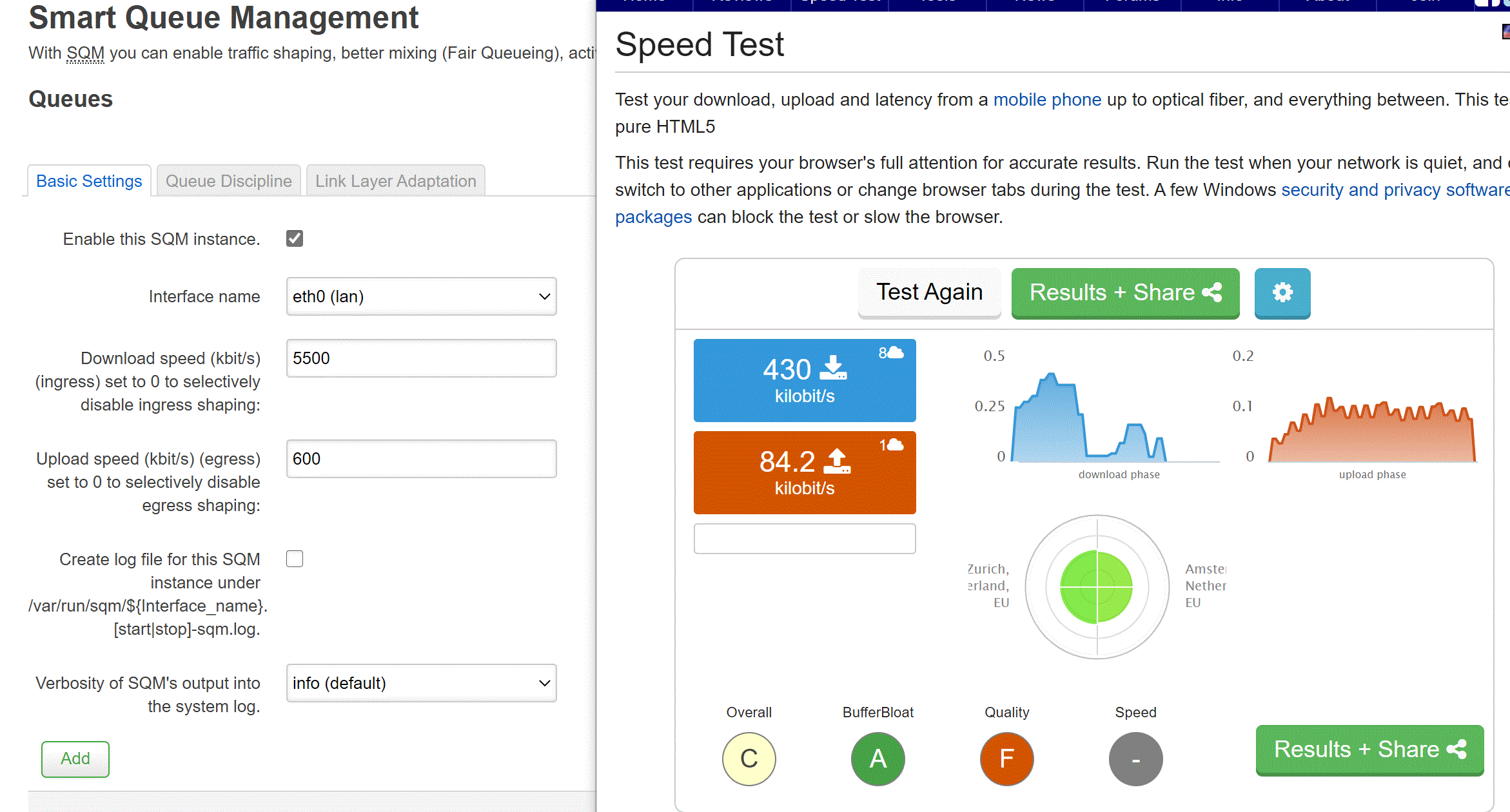The width and height of the screenshot is (1510, 812).
Task: Follow the mobile phone link
Action: (1047, 100)
